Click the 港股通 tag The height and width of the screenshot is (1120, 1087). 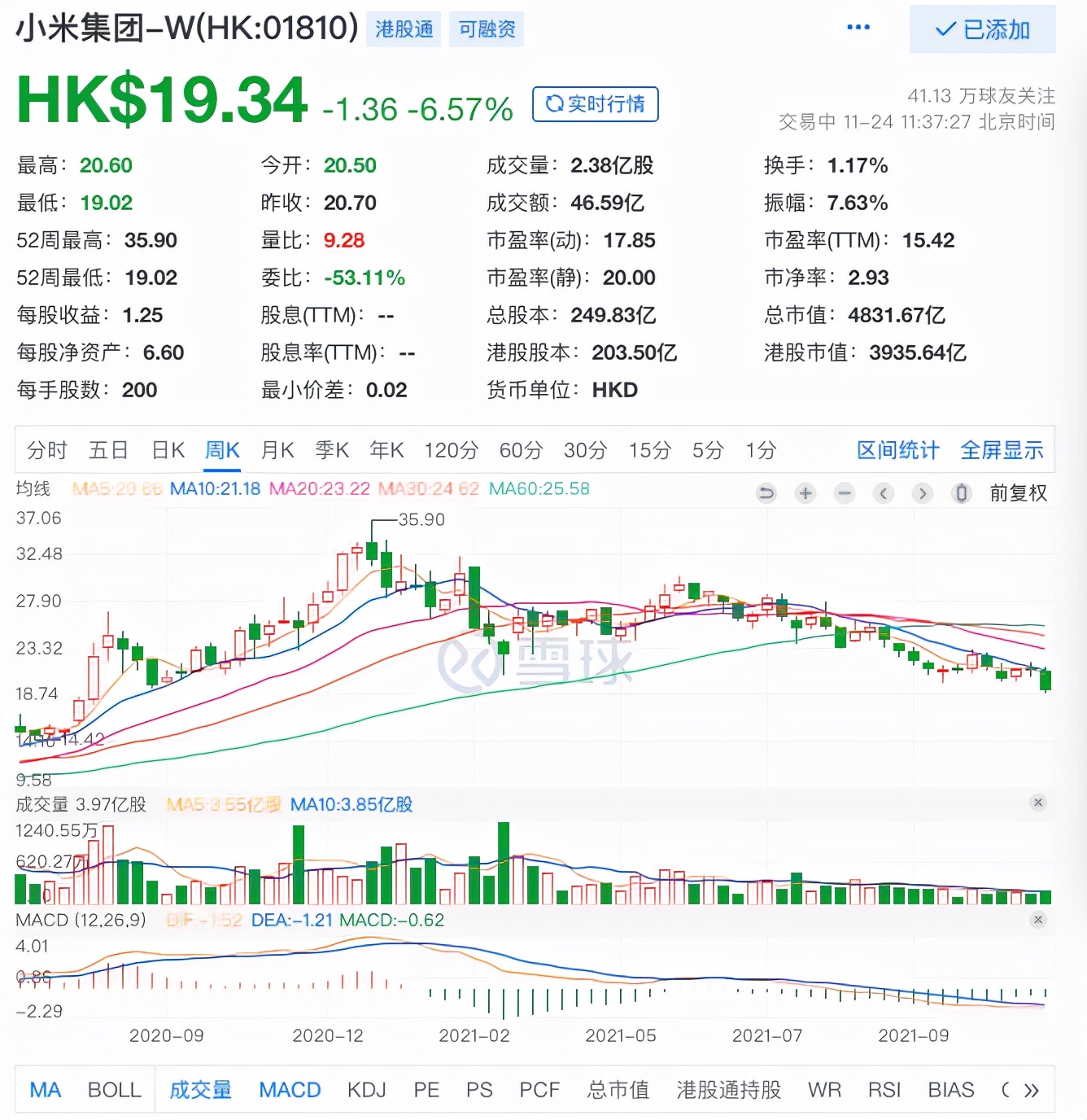404,29
